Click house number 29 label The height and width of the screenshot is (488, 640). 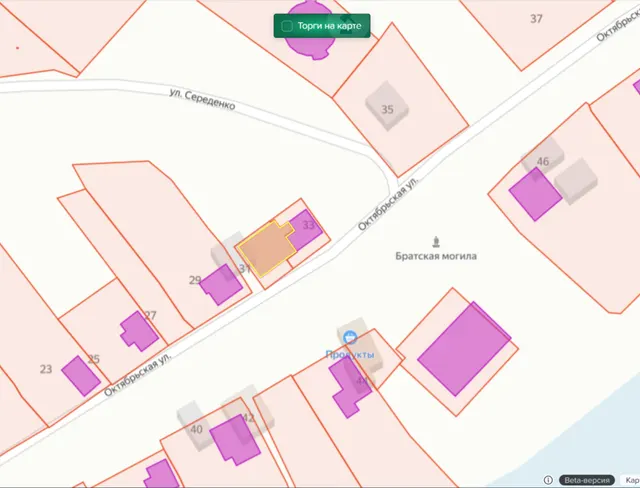(195, 280)
